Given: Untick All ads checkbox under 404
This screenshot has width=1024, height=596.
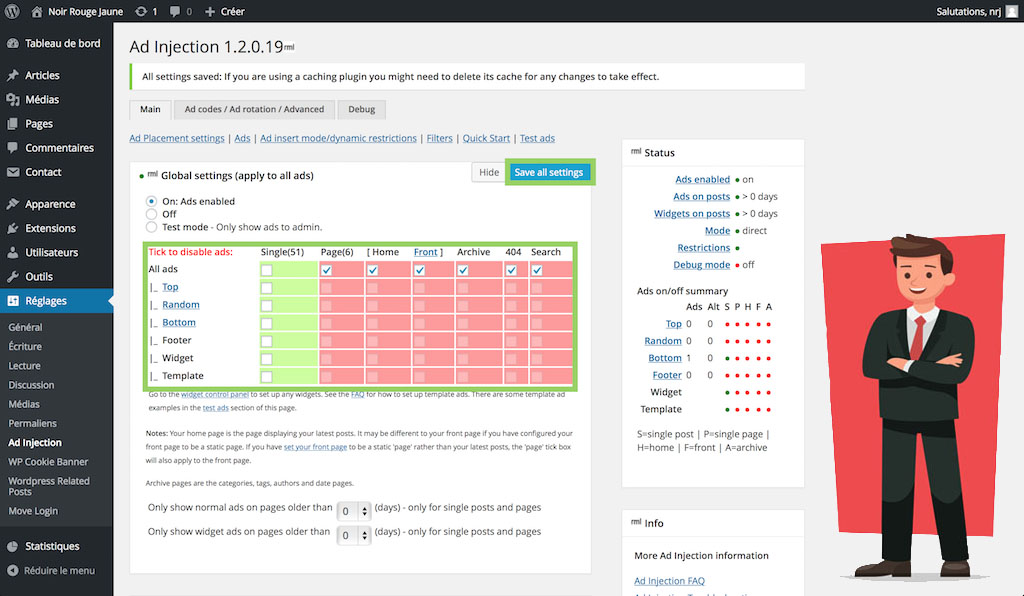Looking at the screenshot, I should coord(511,270).
